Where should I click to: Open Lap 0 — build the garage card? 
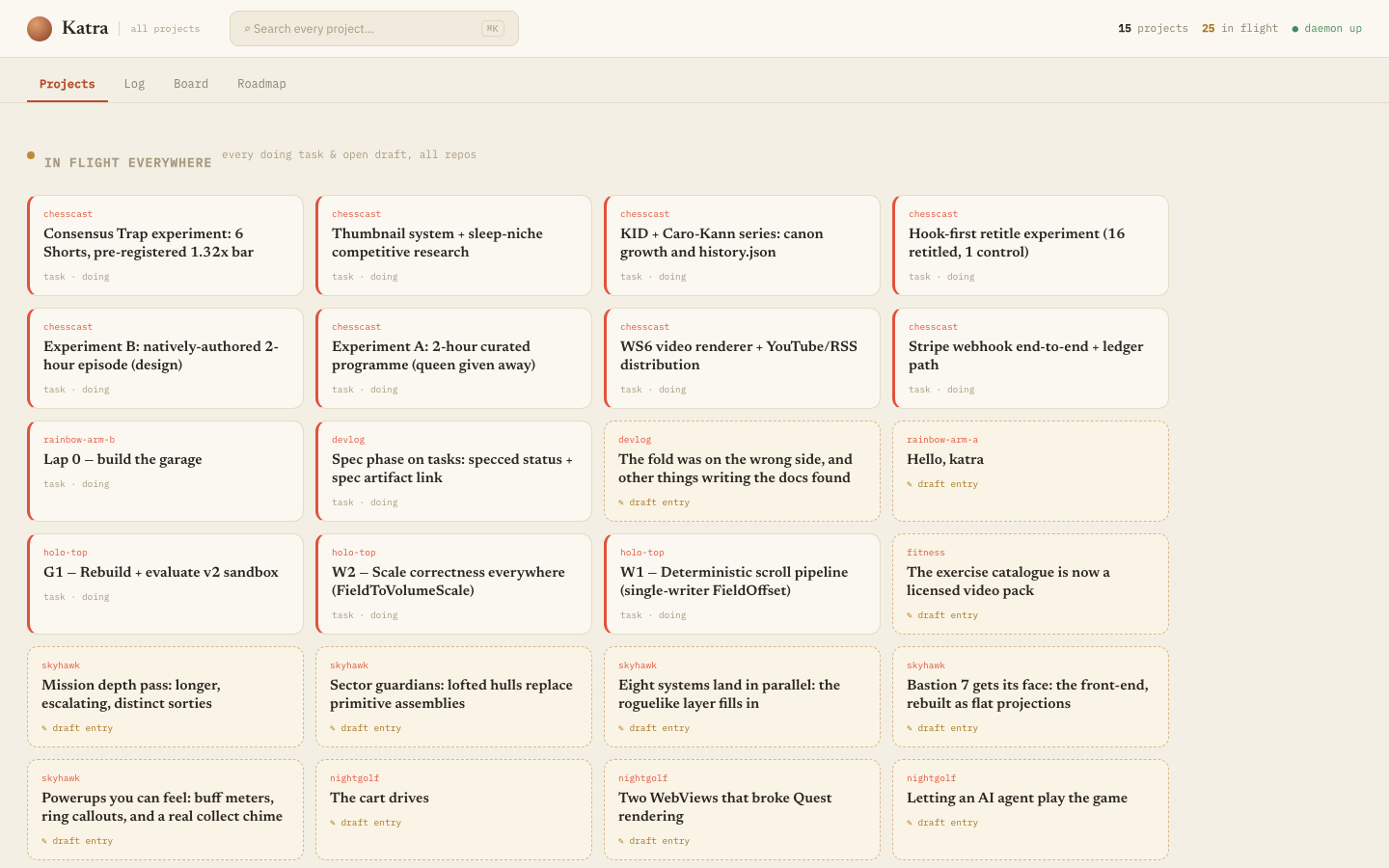[165, 471]
